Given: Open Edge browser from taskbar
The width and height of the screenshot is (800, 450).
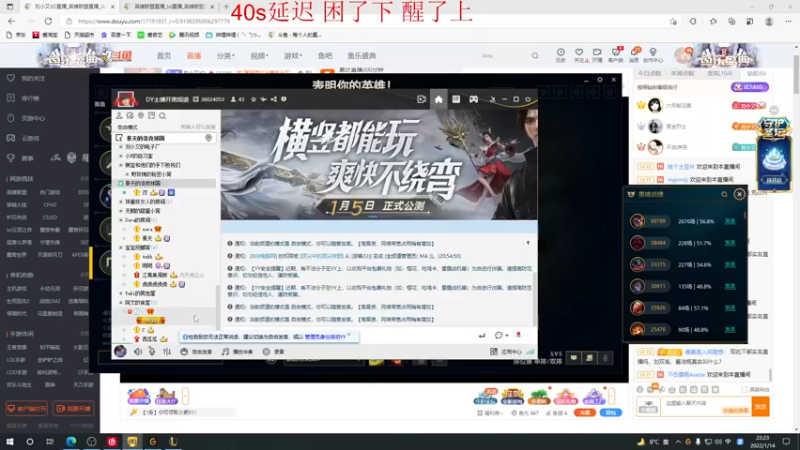Looking at the screenshot, I should click(x=71, y=441).
